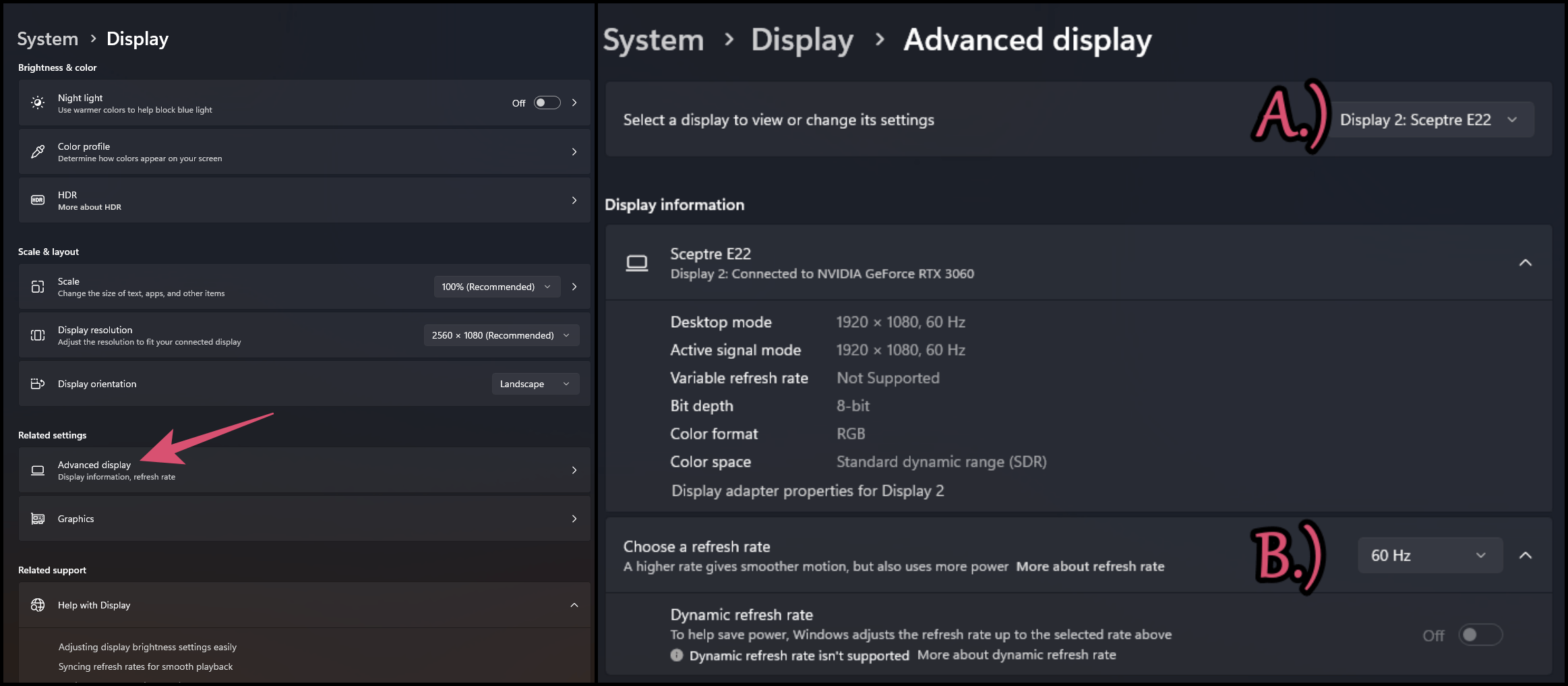Toggle the Night light switch
The width and height of the screenshot is (1568, 686).
[x=547, y=103]
